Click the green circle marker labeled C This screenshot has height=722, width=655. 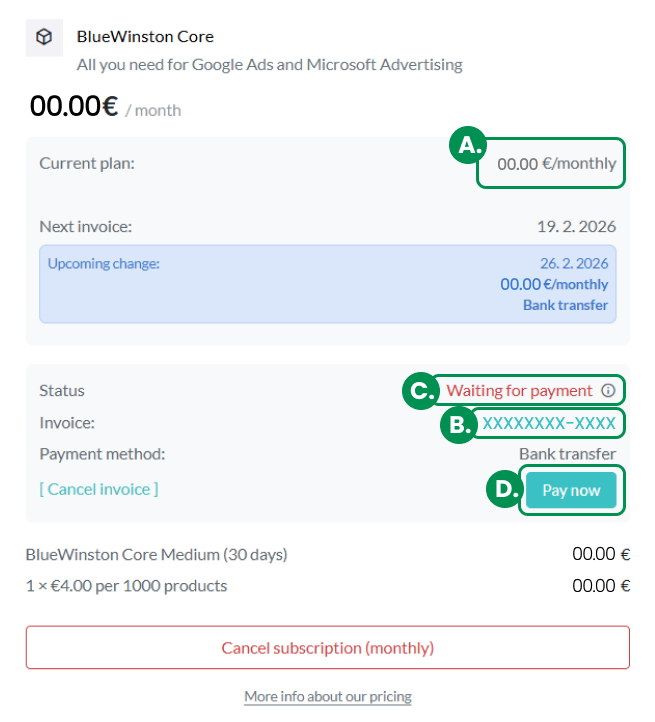(420, 391)
